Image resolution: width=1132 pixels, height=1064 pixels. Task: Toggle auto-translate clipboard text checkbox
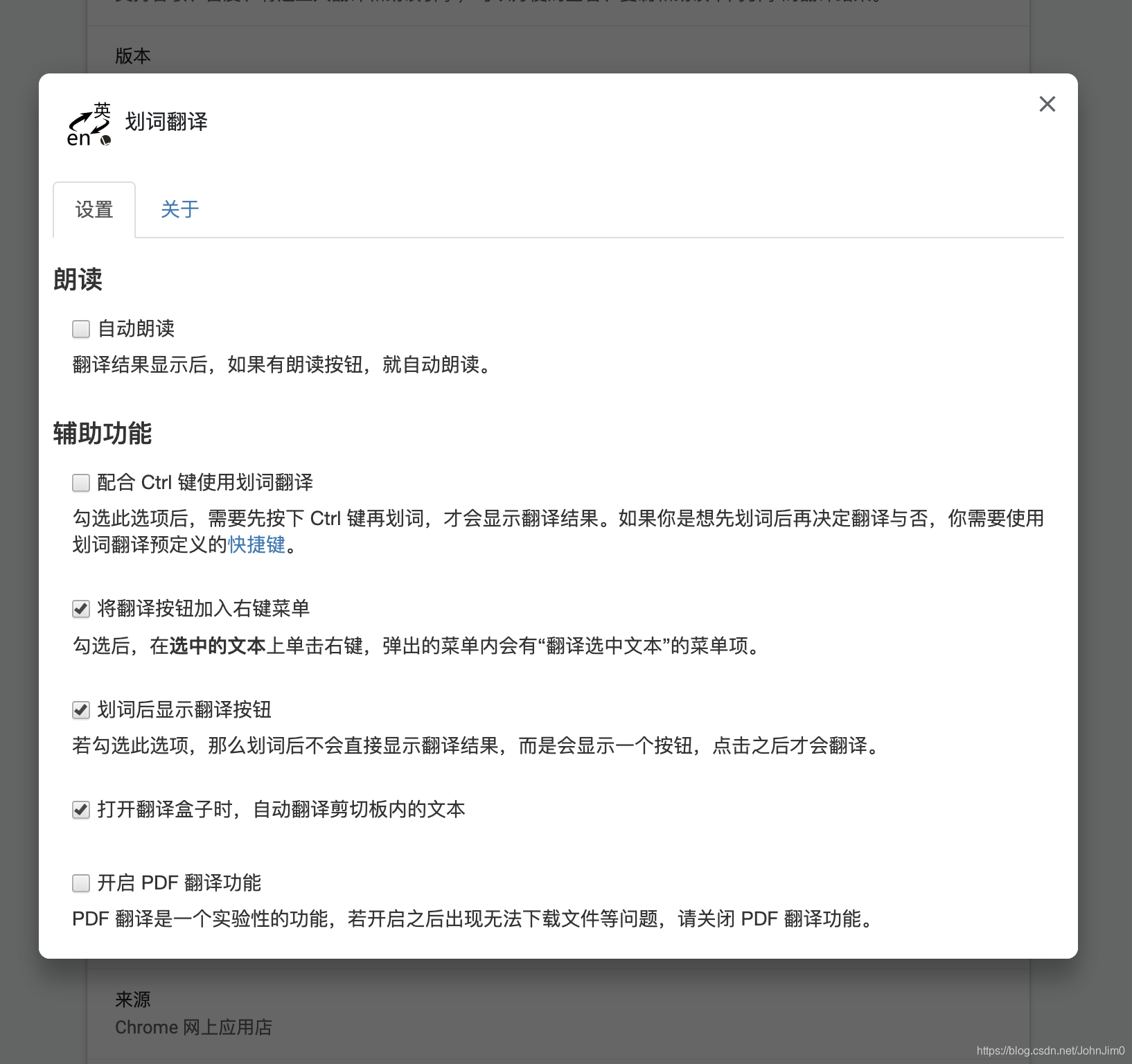(x=81, y=810)
